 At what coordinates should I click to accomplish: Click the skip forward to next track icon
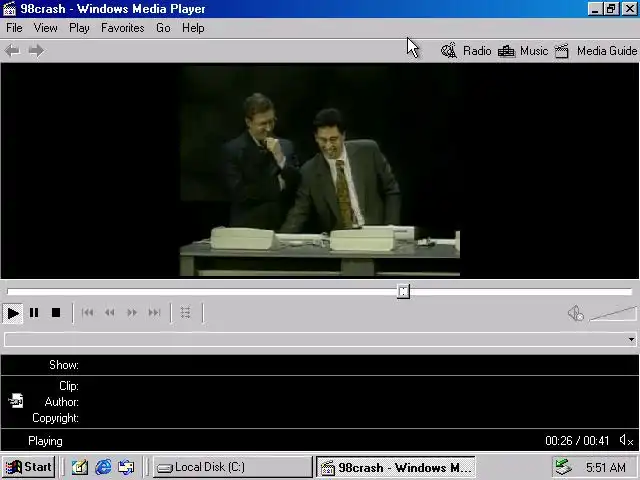154,313
